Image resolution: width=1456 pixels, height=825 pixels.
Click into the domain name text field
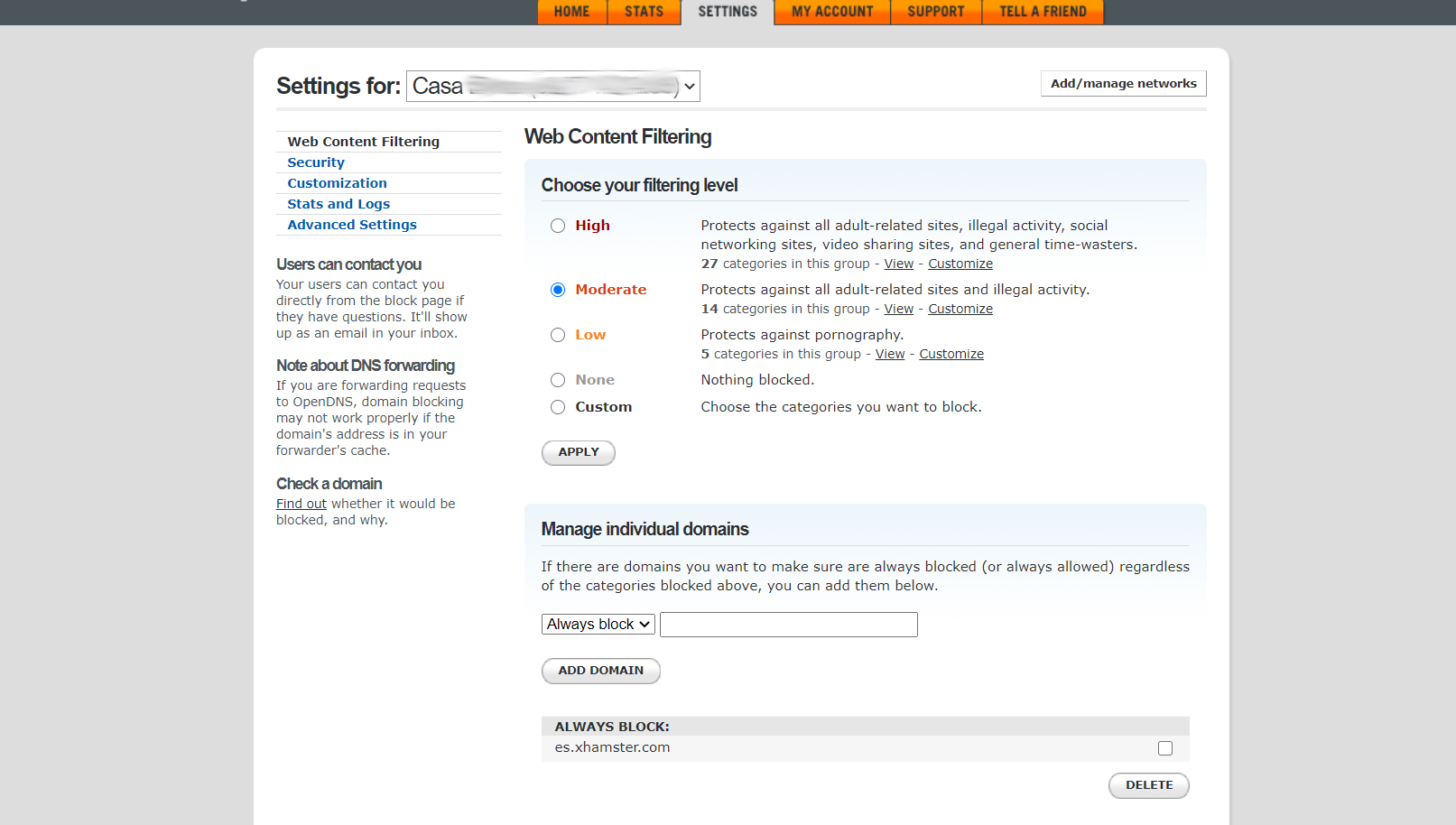click(x=788, y=625)
